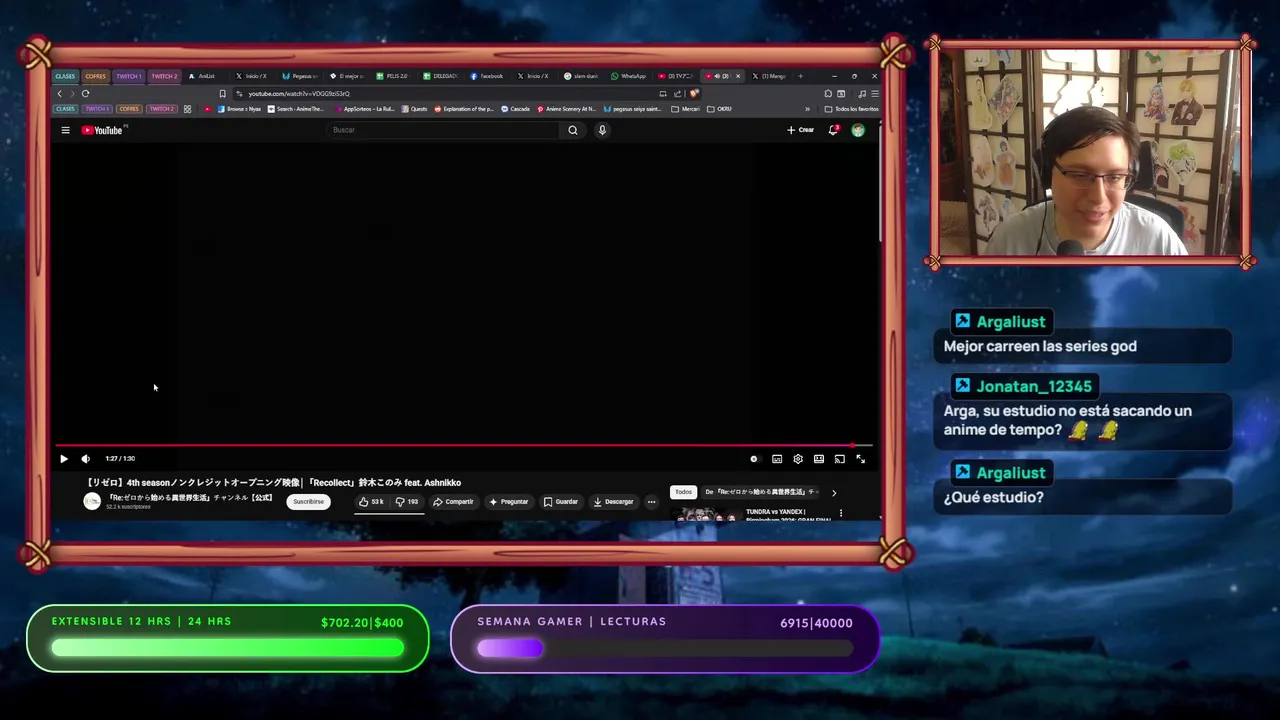
Task: Open the Browse :: Nyaa bookmark
Action: click(x=238, y=109)
